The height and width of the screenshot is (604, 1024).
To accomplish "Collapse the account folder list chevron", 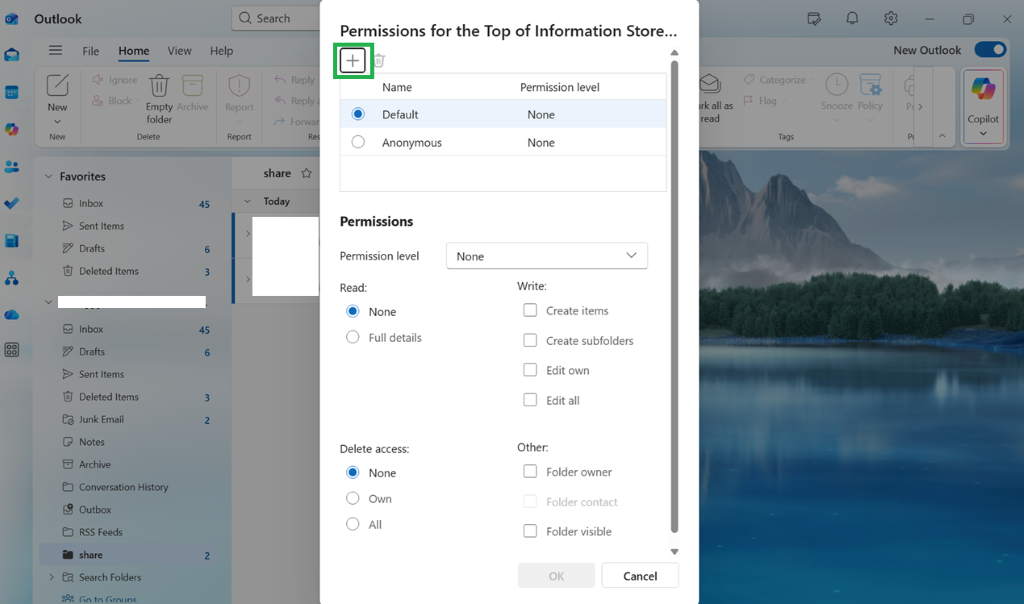I will point(48,302).
